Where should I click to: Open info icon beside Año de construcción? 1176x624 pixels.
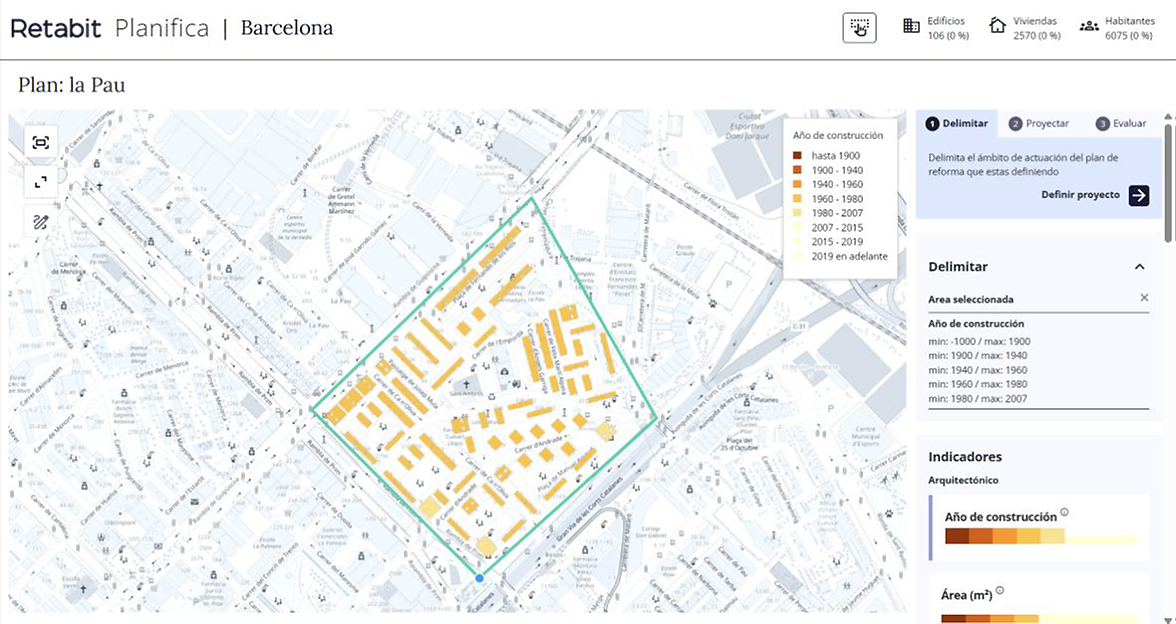tap(1065, 513)
